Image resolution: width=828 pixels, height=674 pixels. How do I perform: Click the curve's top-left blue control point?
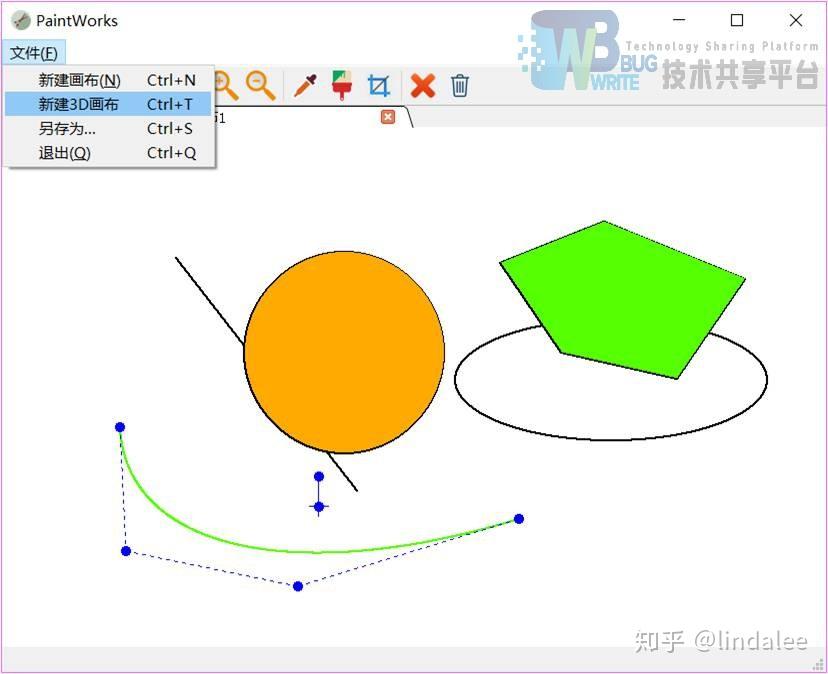tap(120, 427)
